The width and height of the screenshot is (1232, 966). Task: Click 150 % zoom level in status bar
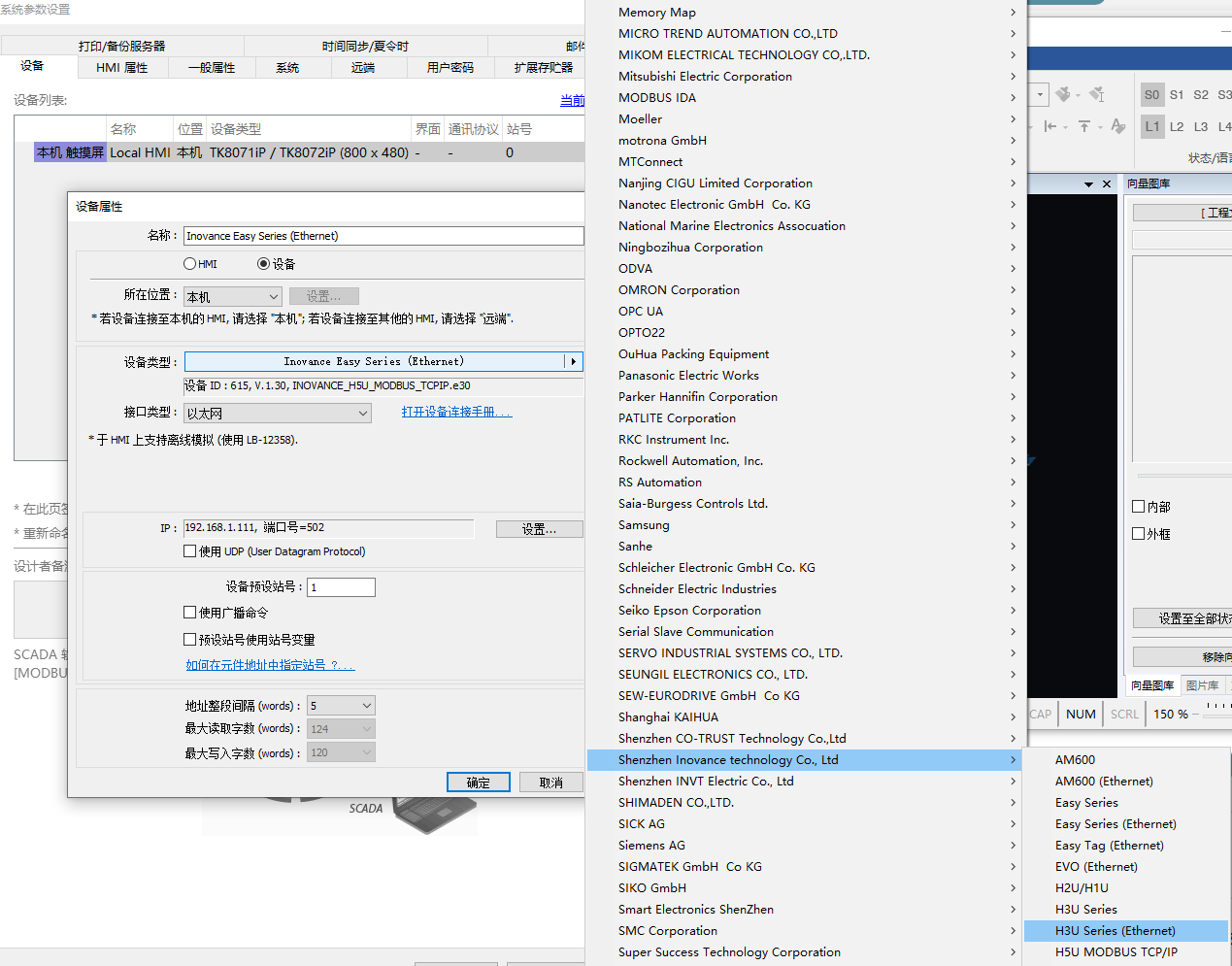(x=1171, y=714)
